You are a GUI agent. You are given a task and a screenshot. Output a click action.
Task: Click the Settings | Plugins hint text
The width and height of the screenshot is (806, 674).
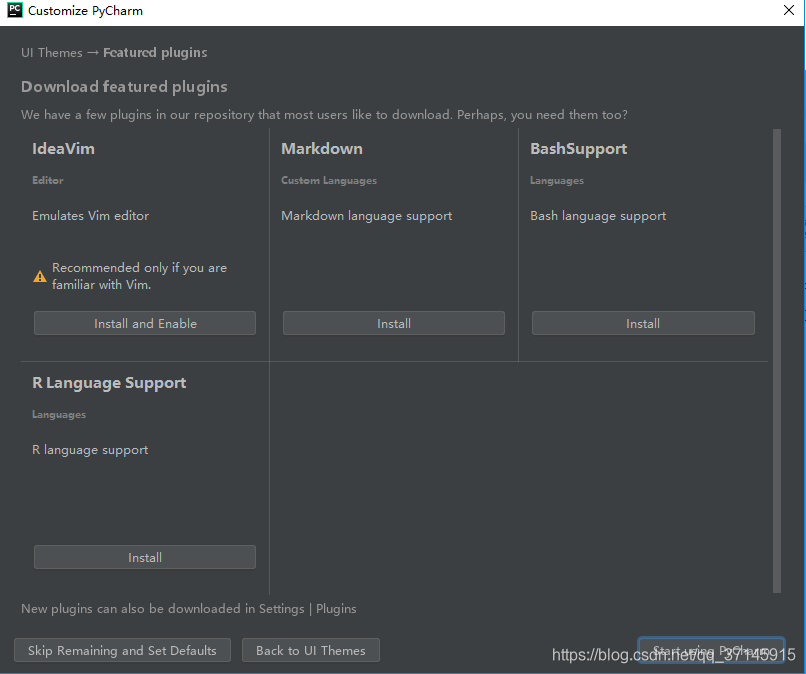point(189,609)
